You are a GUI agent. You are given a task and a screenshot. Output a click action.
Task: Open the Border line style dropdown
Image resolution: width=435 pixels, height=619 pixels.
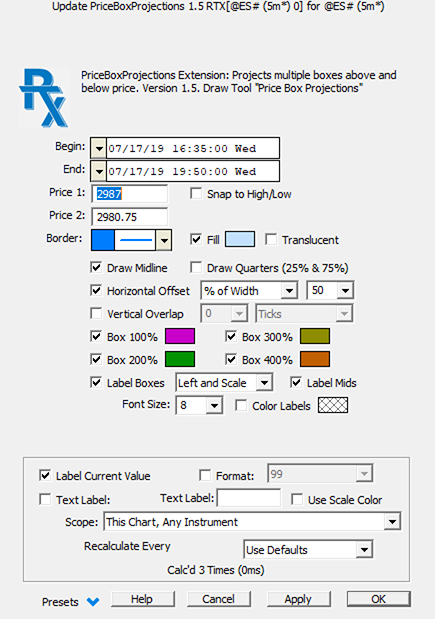[x=164, y=240]
